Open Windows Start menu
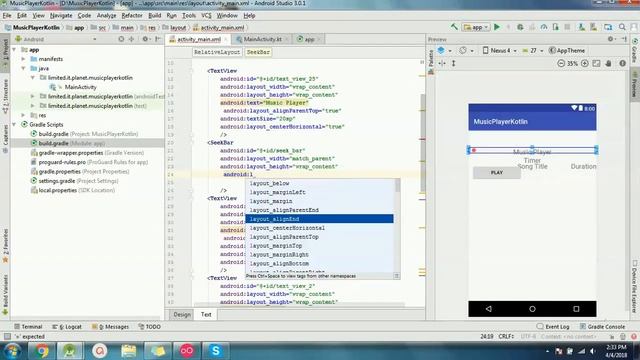The height and width of the screenshot is (360, 640). coord(12,351)
